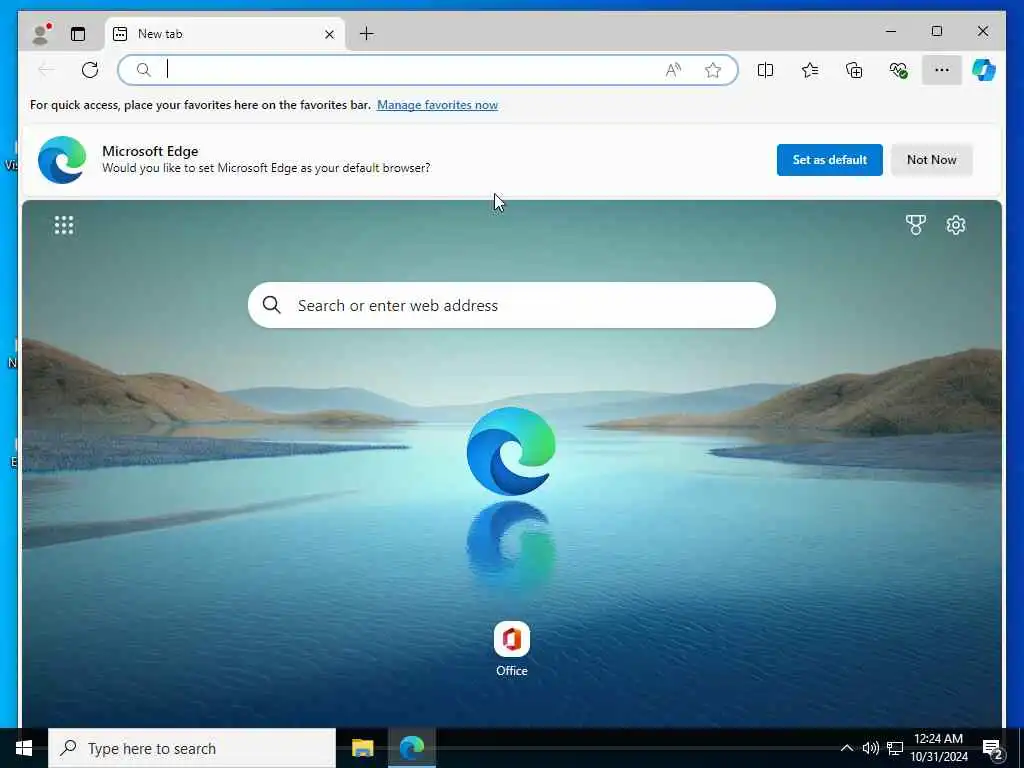Show hidden system tray icons chevron
Screen dimensions: 1024x768
[846, 748]
